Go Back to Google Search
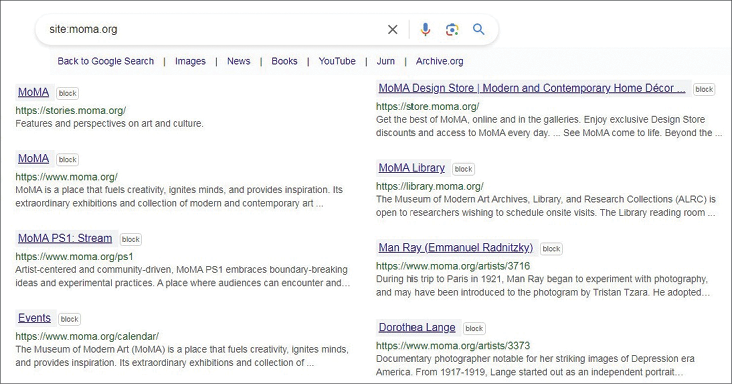This screenshot has height=384, width=732. pos(106,61)
